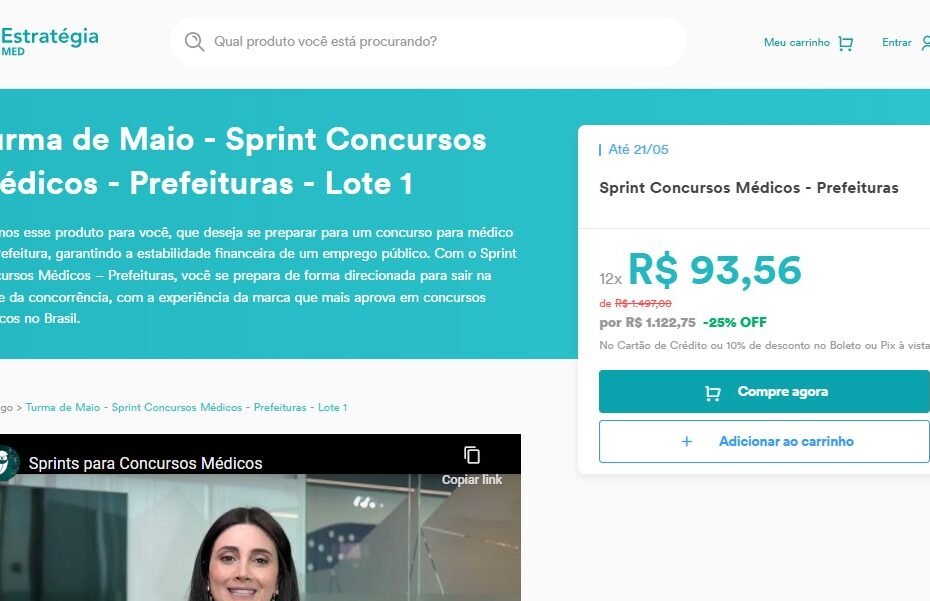Open video title 'Sprints para Concursos Médicos'
930x601 pixels.
pos(145,463)
